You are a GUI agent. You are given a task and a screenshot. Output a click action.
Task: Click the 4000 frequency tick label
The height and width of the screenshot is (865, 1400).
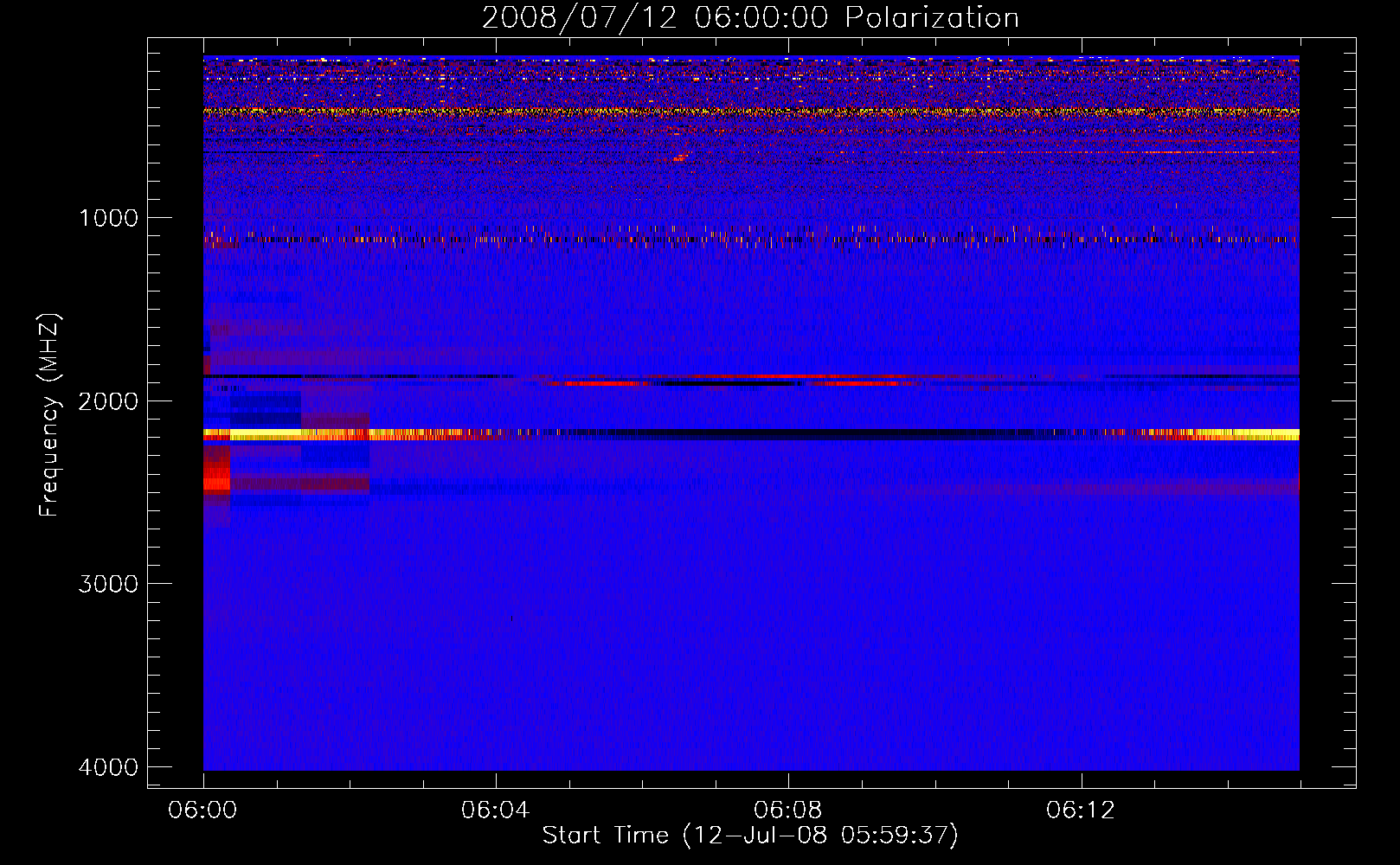coord(108,767)
